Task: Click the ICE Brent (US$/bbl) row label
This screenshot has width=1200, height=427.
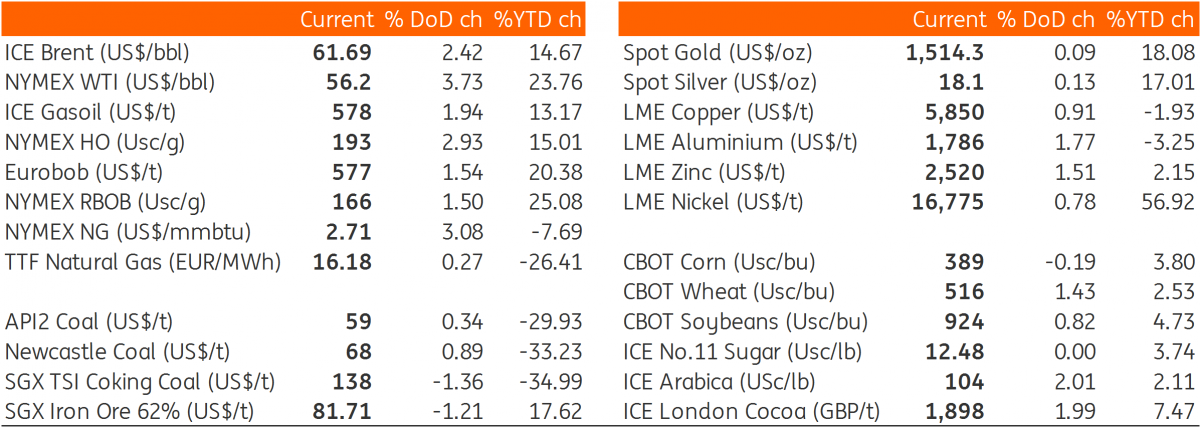Action: (97, 52)
